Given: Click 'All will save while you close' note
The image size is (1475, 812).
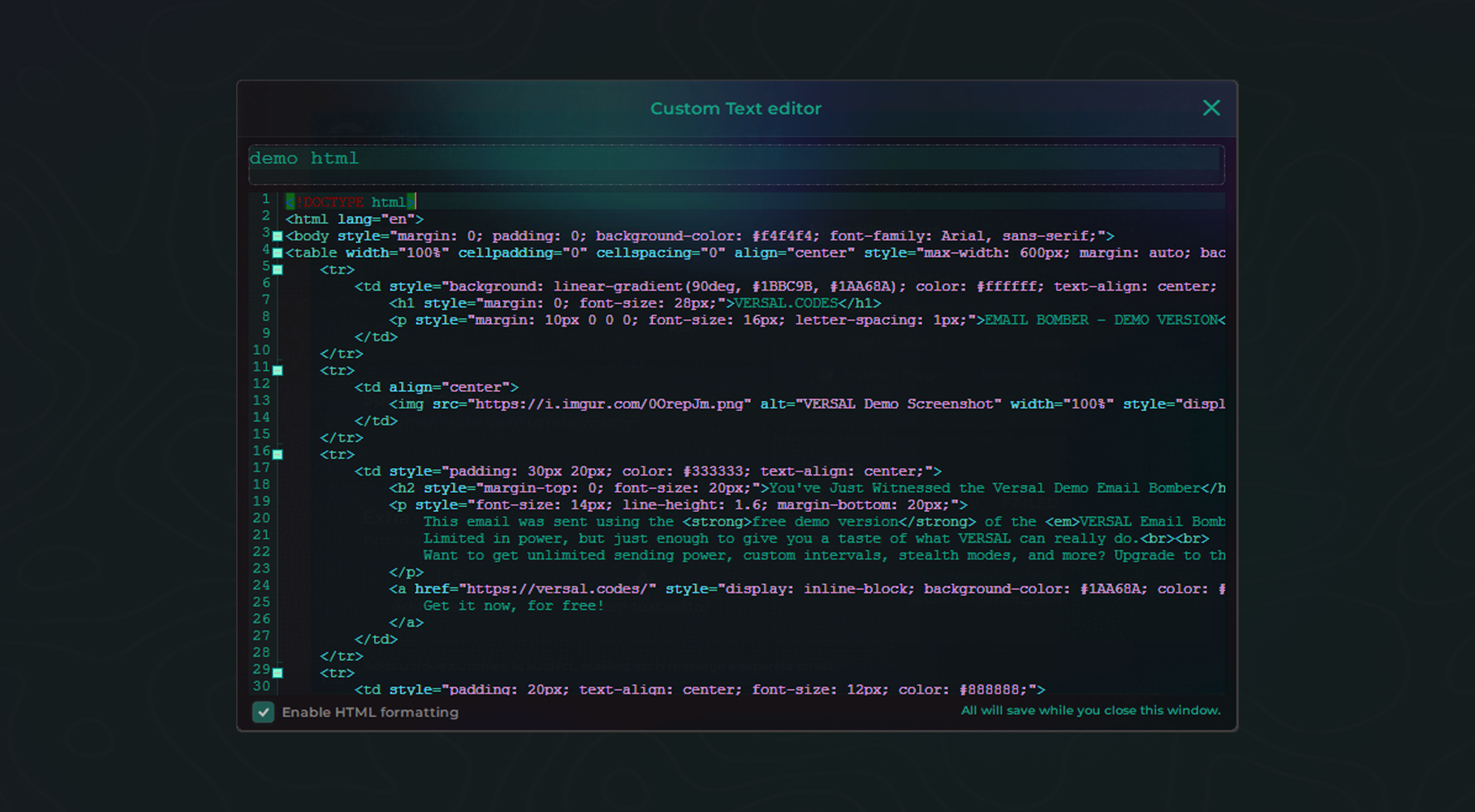Looking at the screenshot, I should coord(1091,710).
